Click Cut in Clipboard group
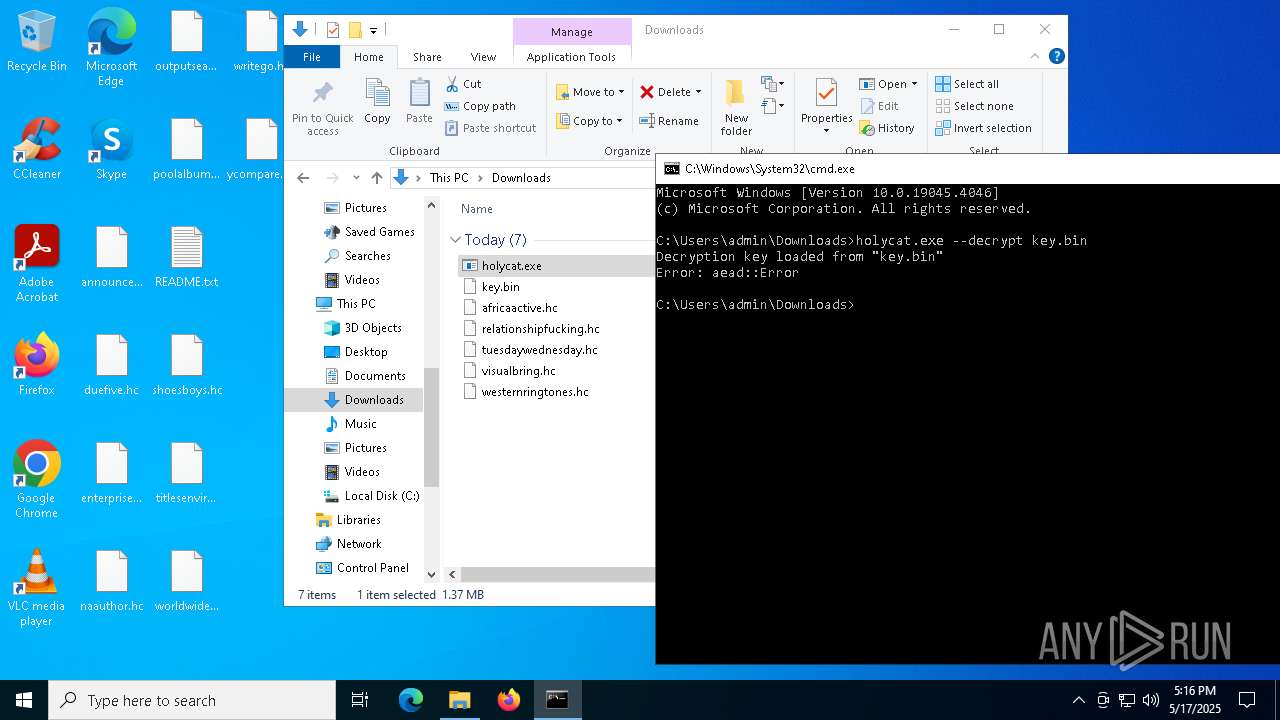The height and width of the screenshot is (720, 1280). click(x=463, y=84)
